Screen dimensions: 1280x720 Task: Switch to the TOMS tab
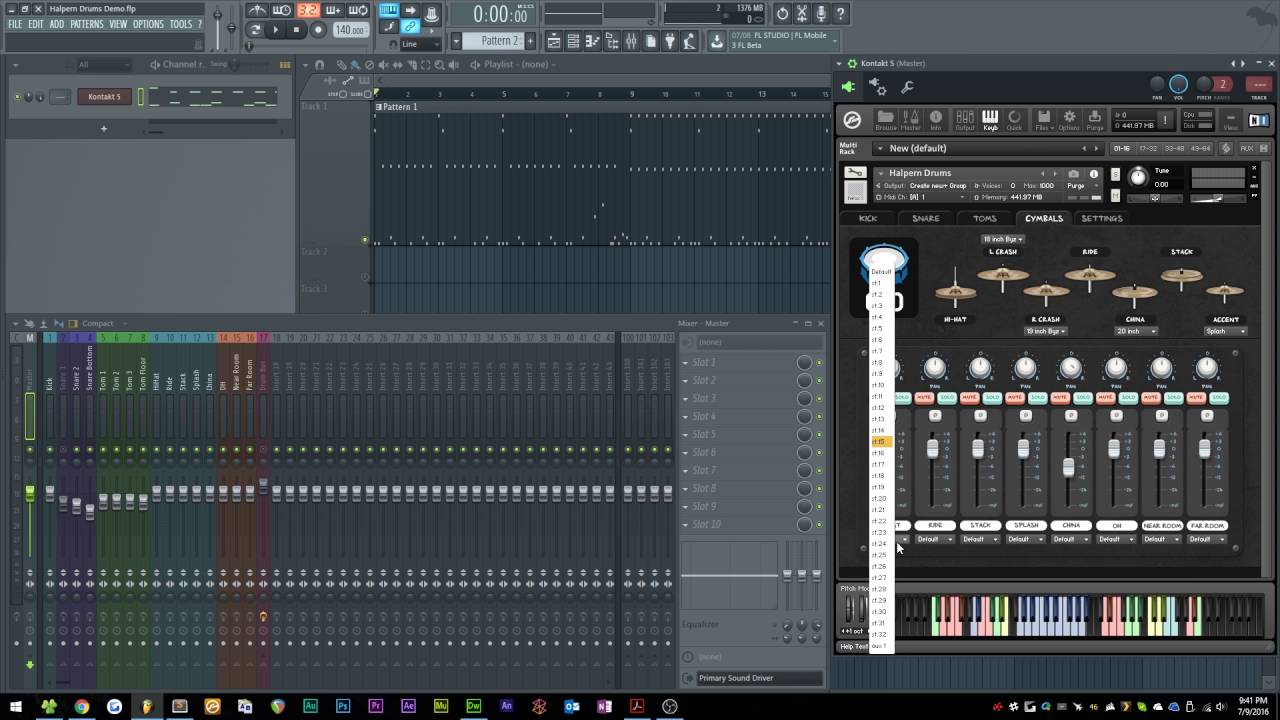pyautogui.click(x=984, y=218)
